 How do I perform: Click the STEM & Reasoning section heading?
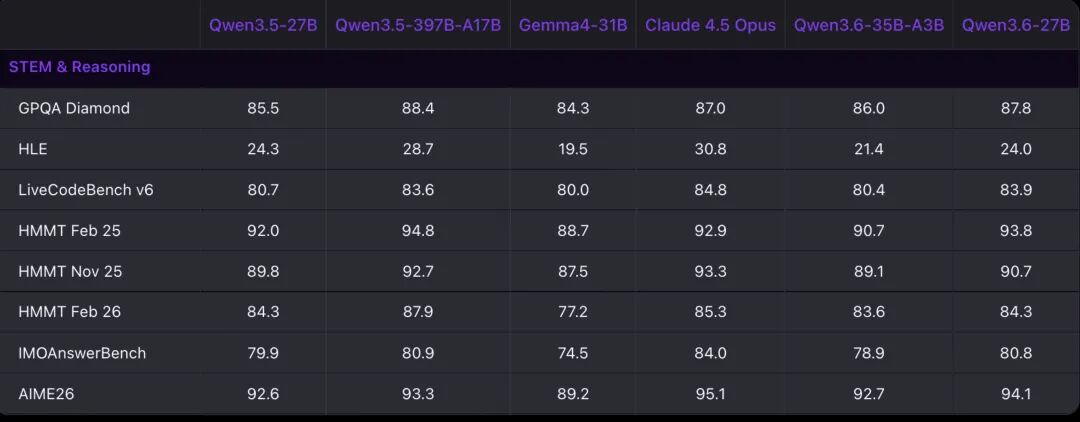coord(80,67)
